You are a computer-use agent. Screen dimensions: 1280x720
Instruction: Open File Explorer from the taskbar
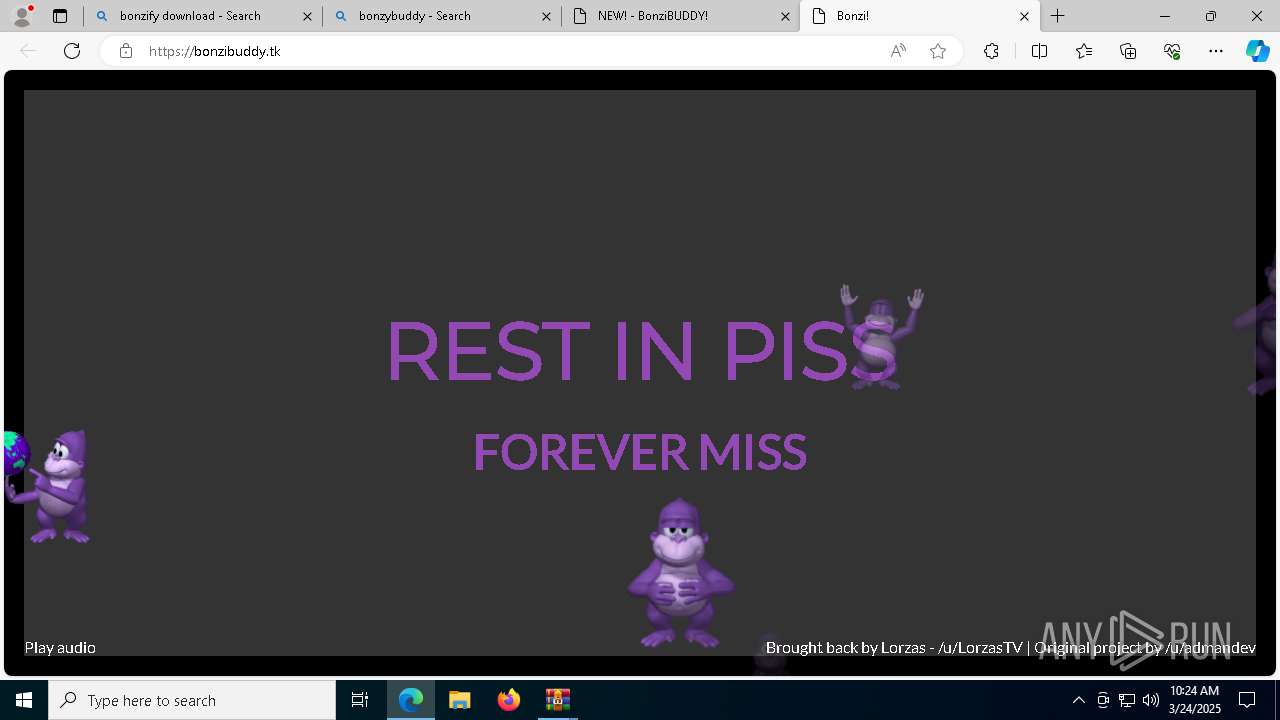pyautogui.click(x=460, y=700)
